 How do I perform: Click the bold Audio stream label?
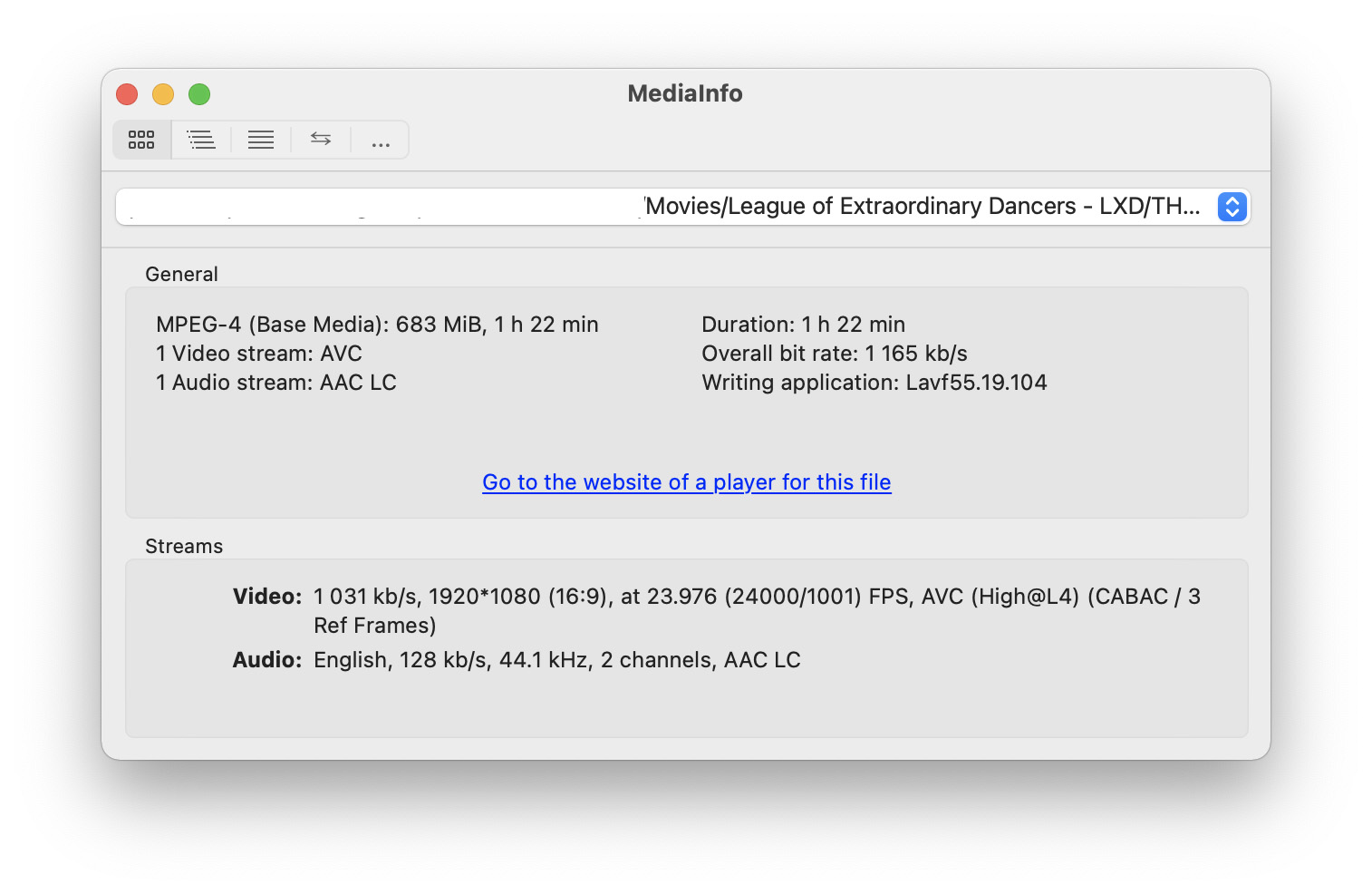tap(266, 660)
